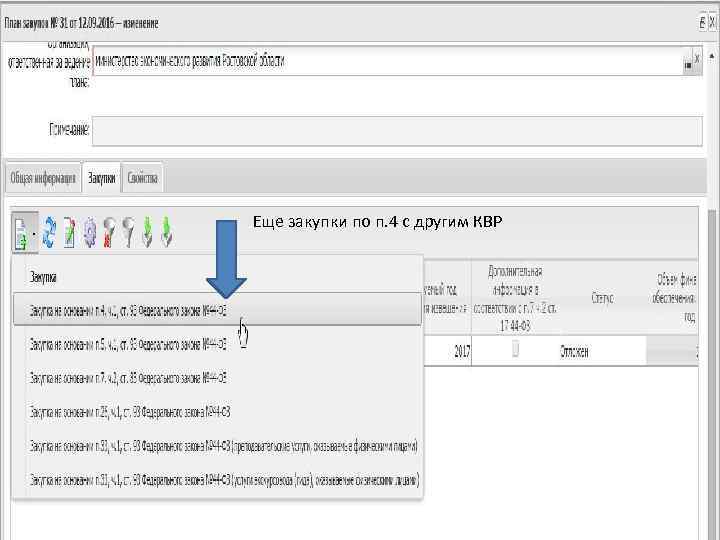Viewport: 720px width, 540px height.
Task: Clear the organization field with X button
Action: [697, 59]
